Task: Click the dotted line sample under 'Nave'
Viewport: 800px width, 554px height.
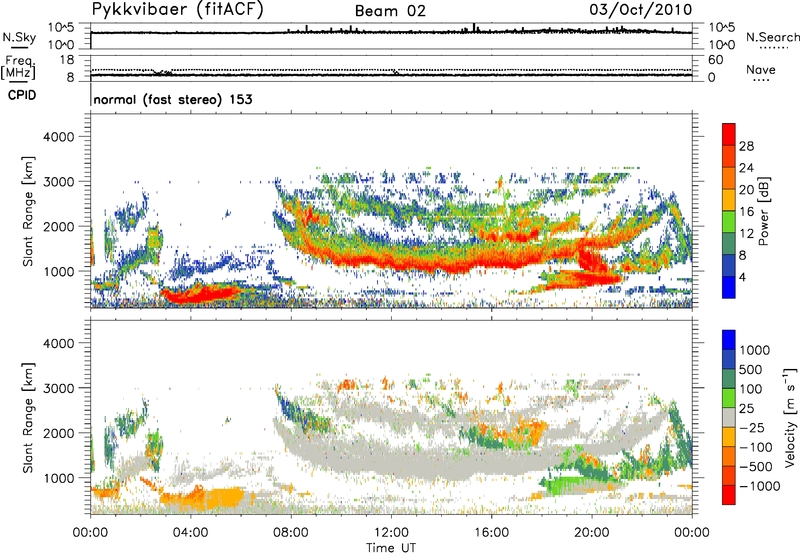Action: (762, 81)
